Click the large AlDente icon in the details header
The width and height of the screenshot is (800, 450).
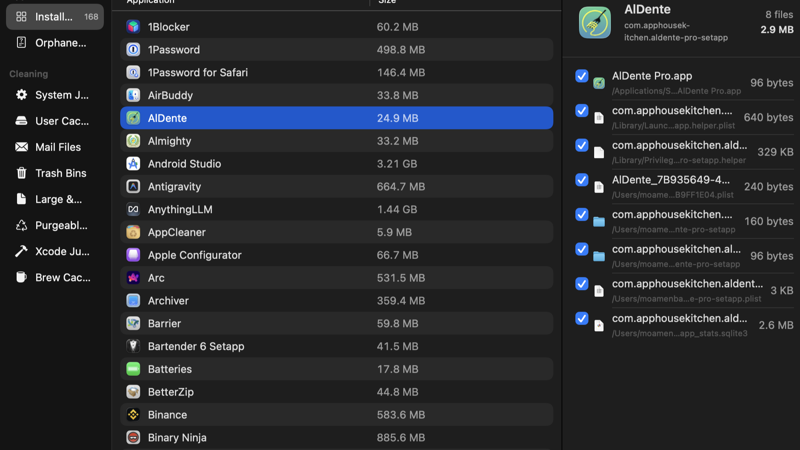[594, 22]
